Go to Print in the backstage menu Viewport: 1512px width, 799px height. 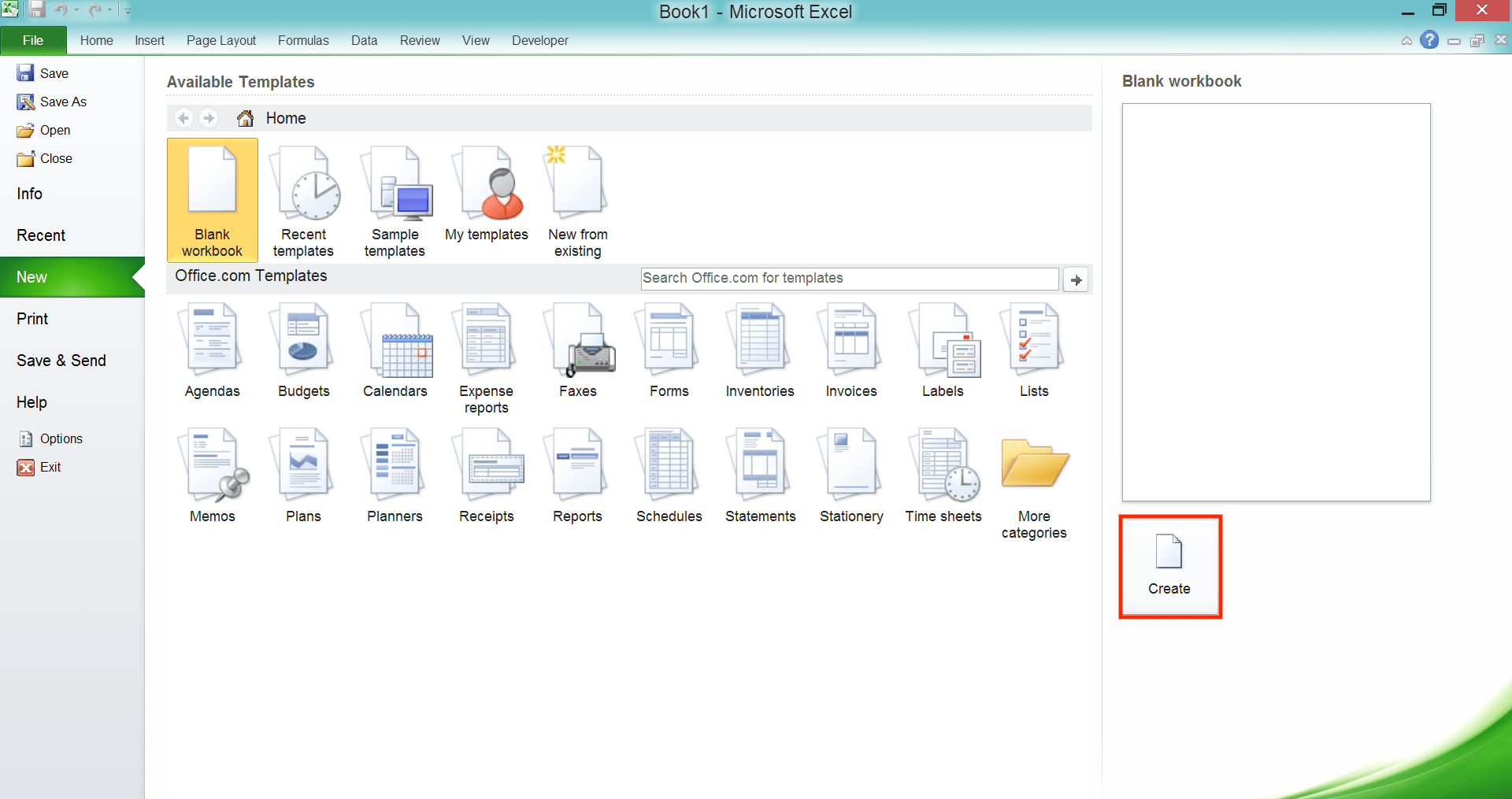click(32, 319)
